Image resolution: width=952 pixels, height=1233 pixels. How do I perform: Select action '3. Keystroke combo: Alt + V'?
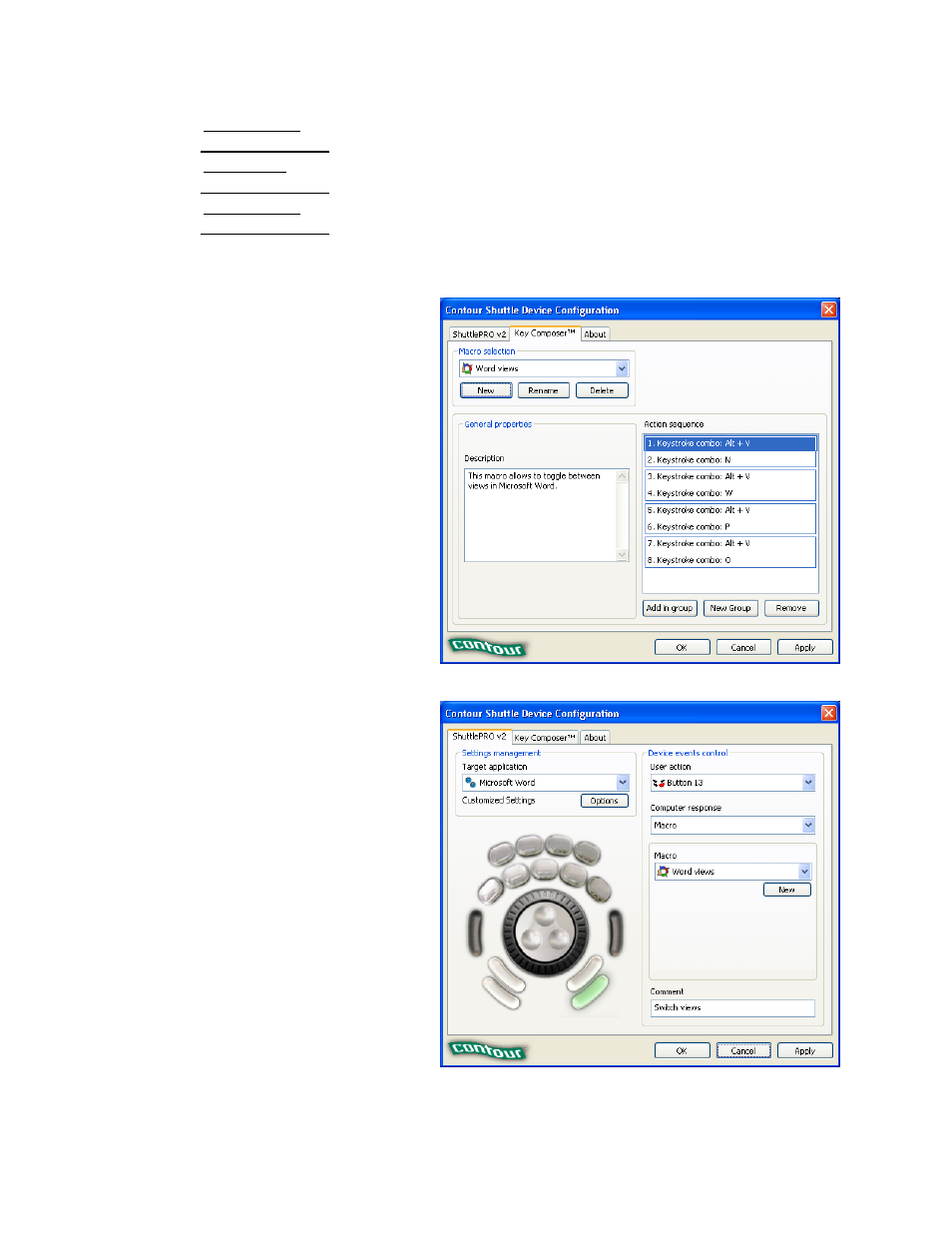pos(730,476)
